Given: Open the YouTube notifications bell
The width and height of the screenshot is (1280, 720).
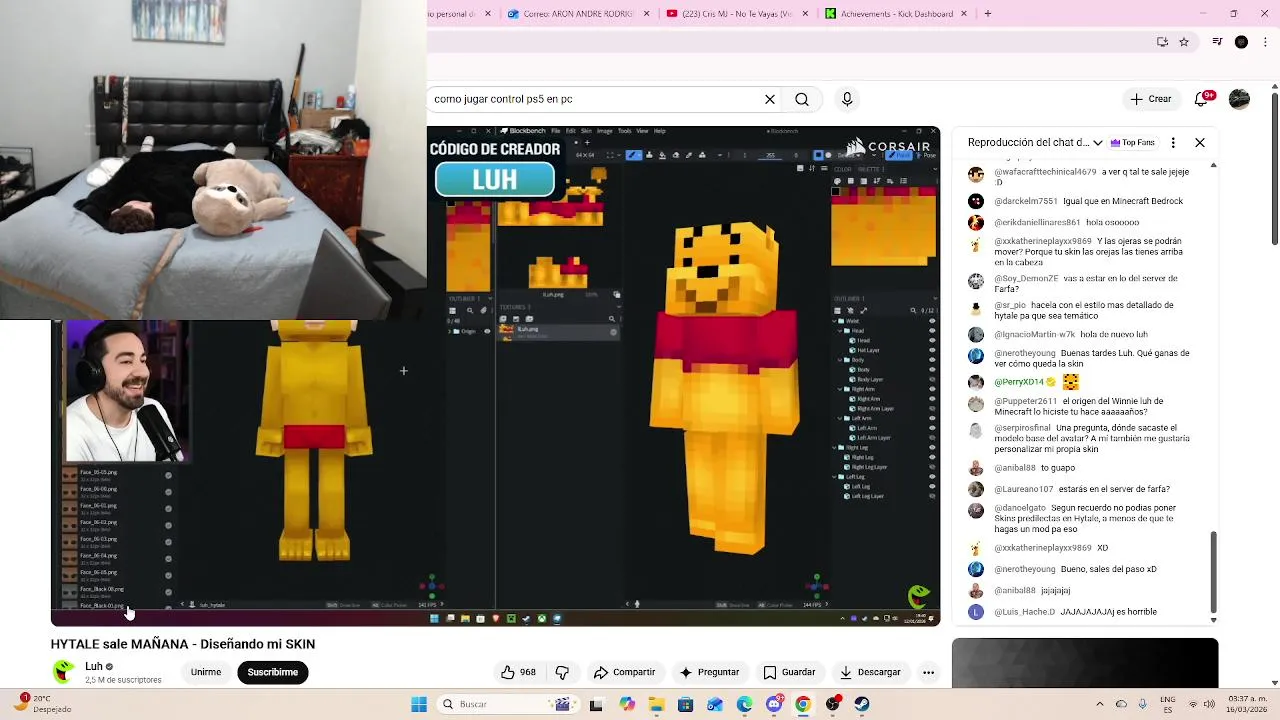Looking at the screenshot, I should point(1202,99).
